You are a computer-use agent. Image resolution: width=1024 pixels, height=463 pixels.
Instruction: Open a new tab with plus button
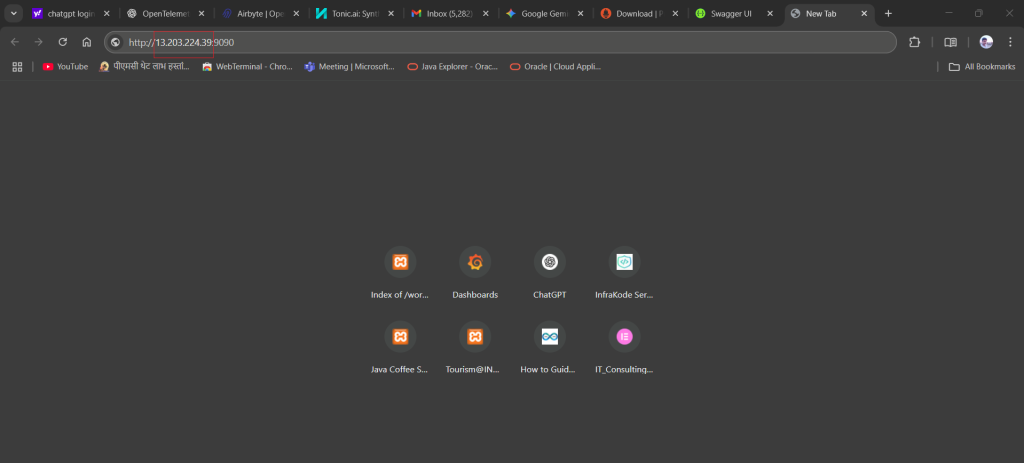point(888,14)
